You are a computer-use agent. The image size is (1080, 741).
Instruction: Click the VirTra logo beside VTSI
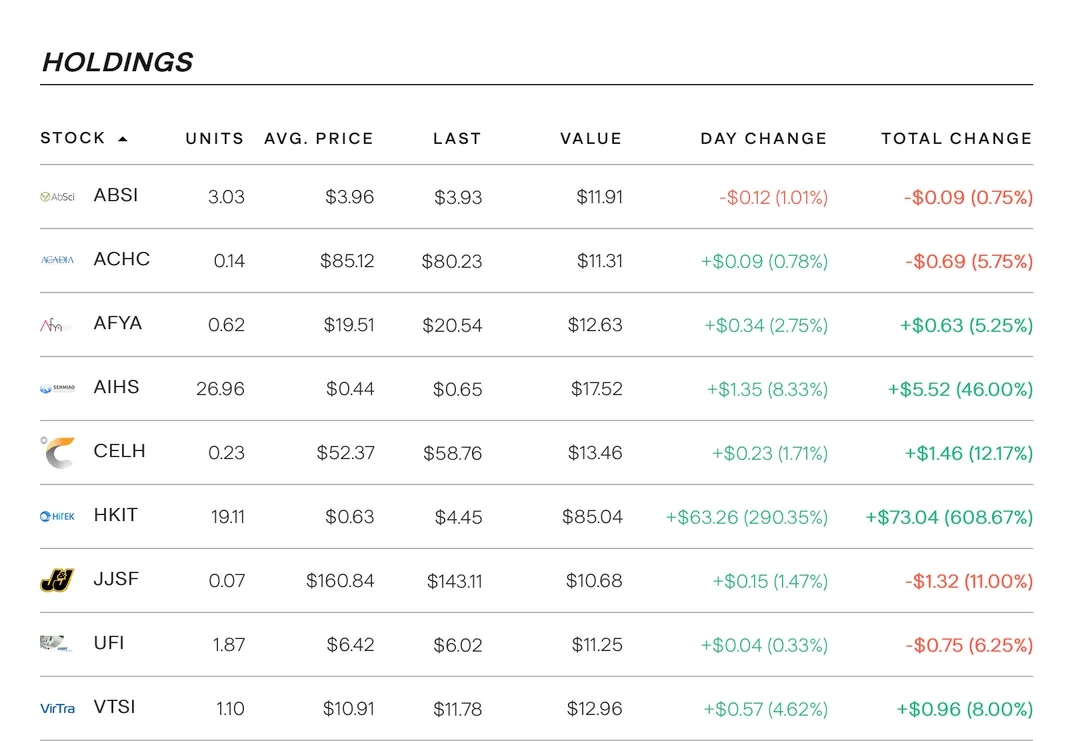(57, 708)
